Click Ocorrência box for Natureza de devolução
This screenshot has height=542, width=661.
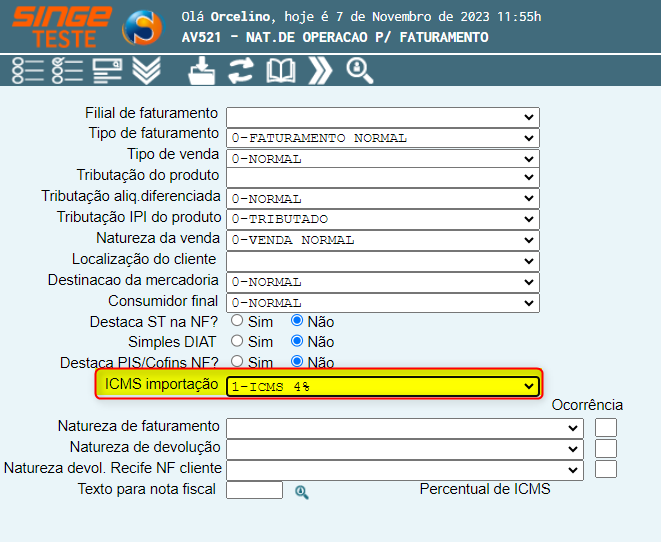[x=606, y=448]
